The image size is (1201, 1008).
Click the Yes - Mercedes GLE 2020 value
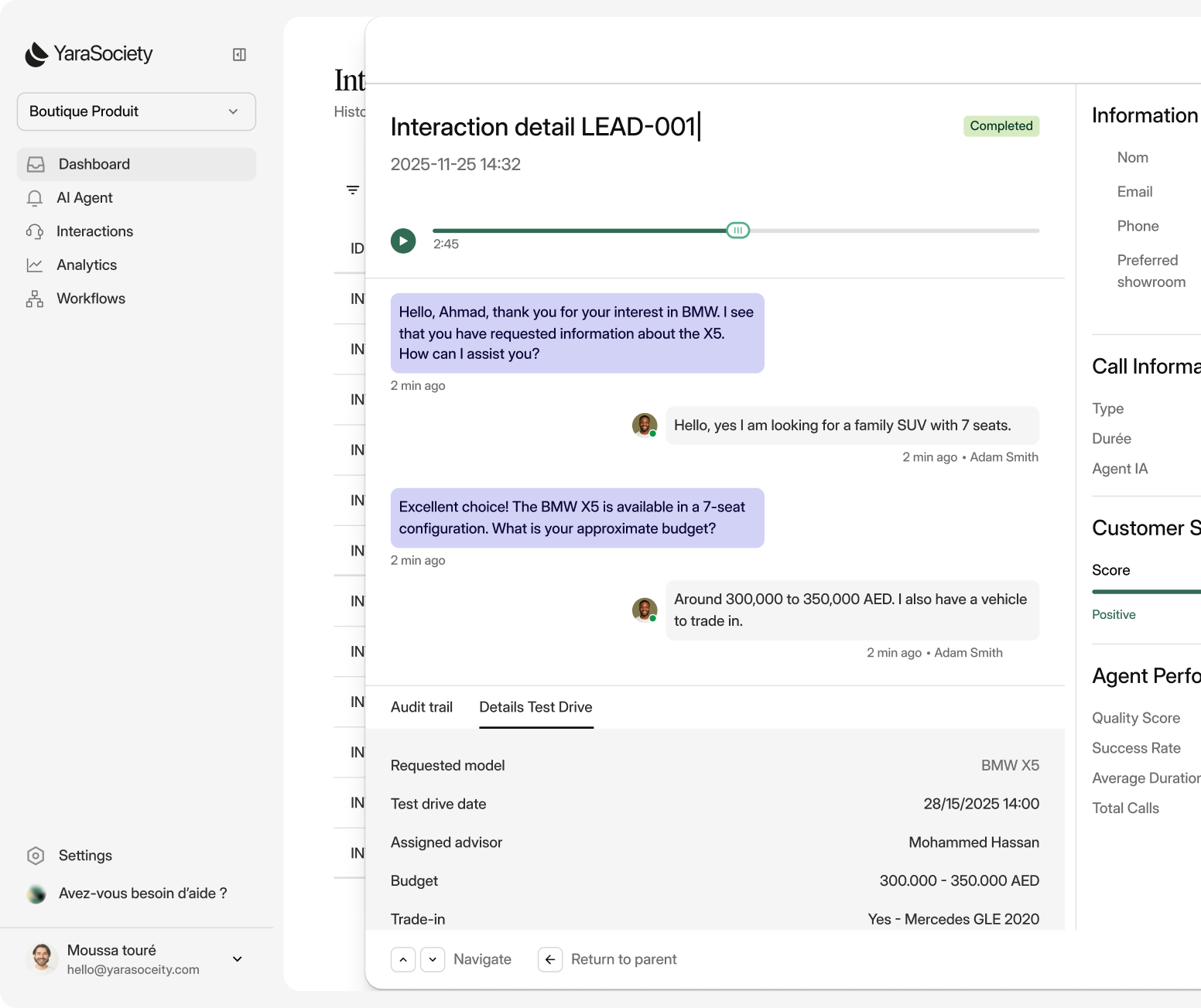[953, 919]
